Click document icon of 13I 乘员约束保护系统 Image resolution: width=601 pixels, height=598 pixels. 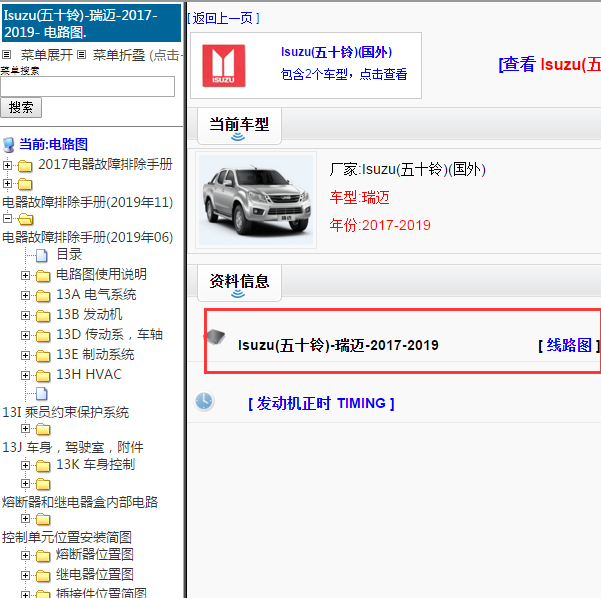pyautogui.click(x=41, y=393)
